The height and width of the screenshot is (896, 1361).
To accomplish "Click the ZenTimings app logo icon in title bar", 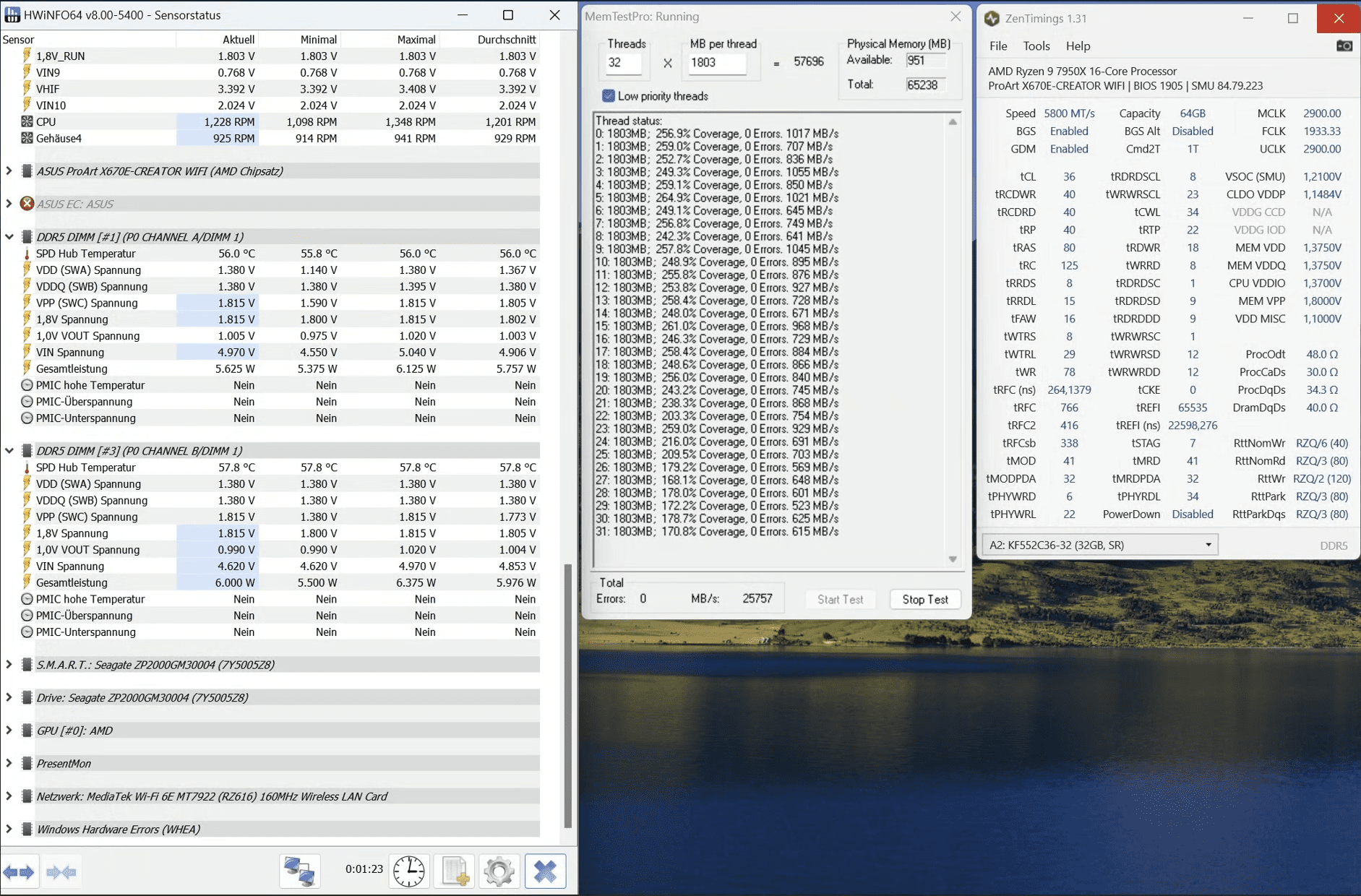I will click(x=992, y=19).
